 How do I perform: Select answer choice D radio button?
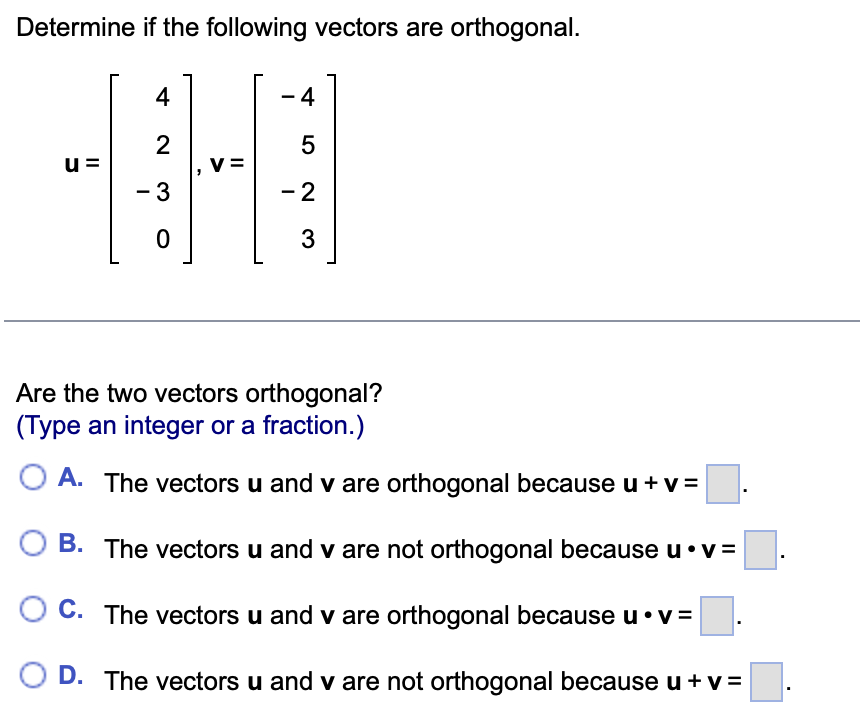click(x=33, y=675)
